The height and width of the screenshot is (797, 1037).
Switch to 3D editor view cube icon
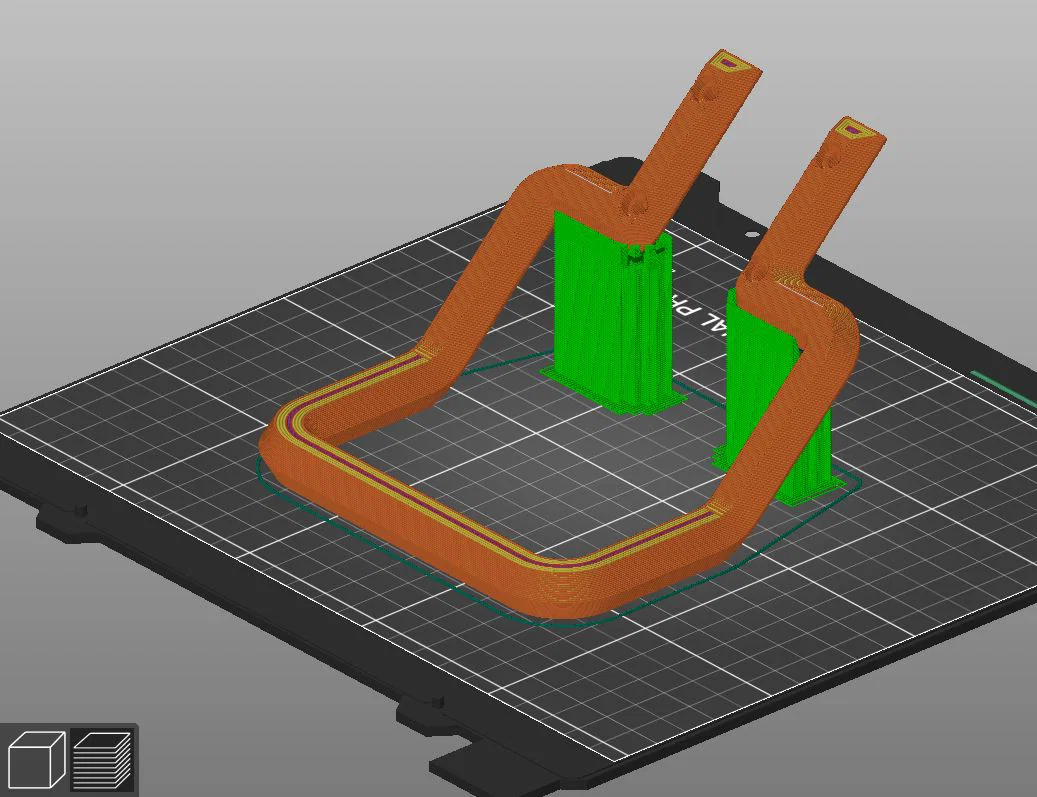[36, 761]
